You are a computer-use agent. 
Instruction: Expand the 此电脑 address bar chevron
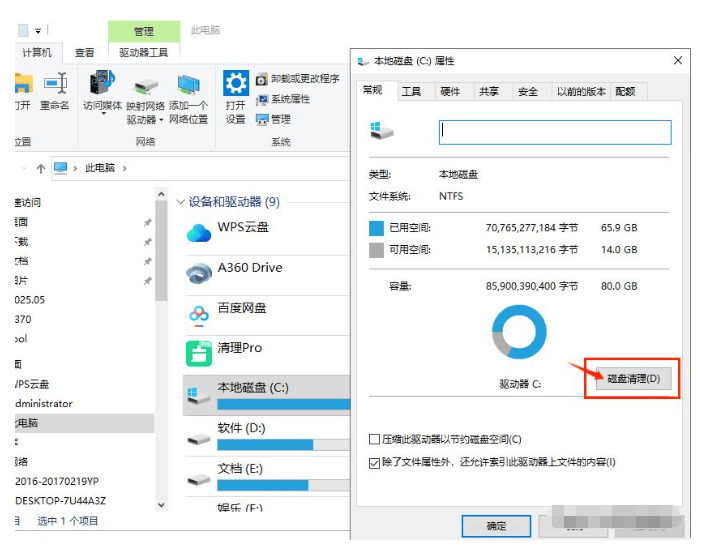125,168
